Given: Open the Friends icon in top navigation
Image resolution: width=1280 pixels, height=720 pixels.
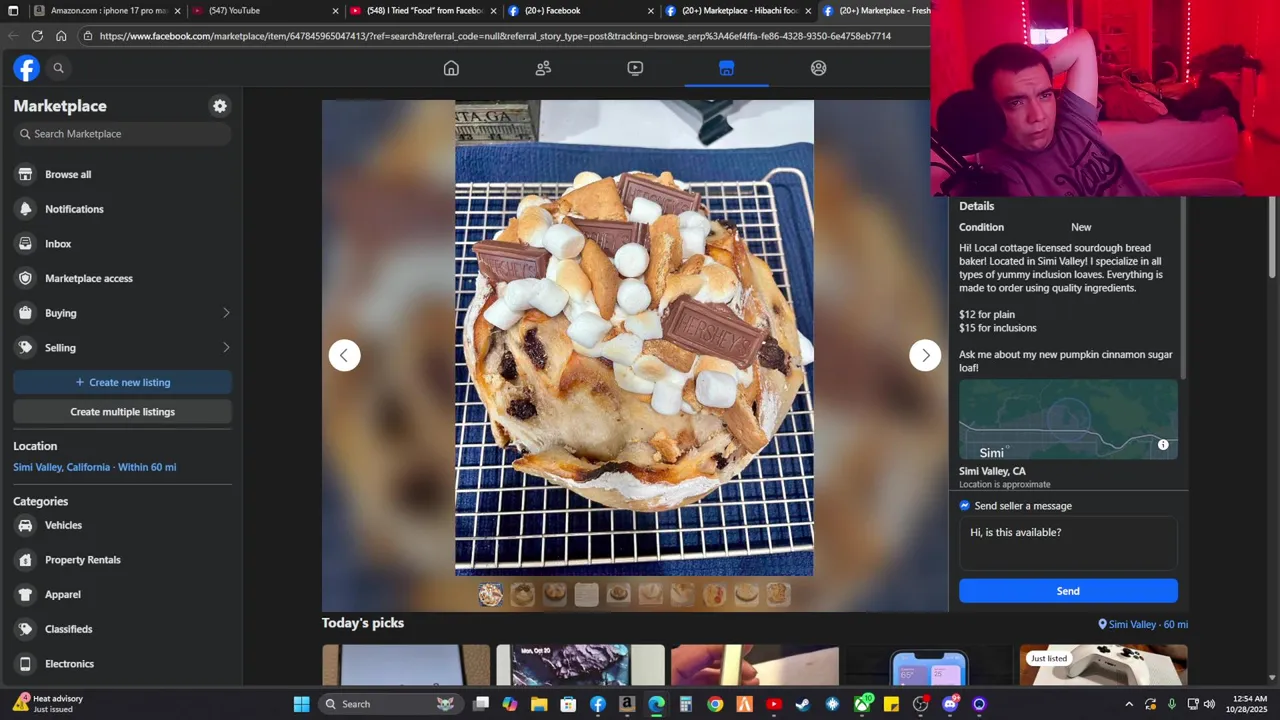Looking at the screenshot, I should coord(543,68).
